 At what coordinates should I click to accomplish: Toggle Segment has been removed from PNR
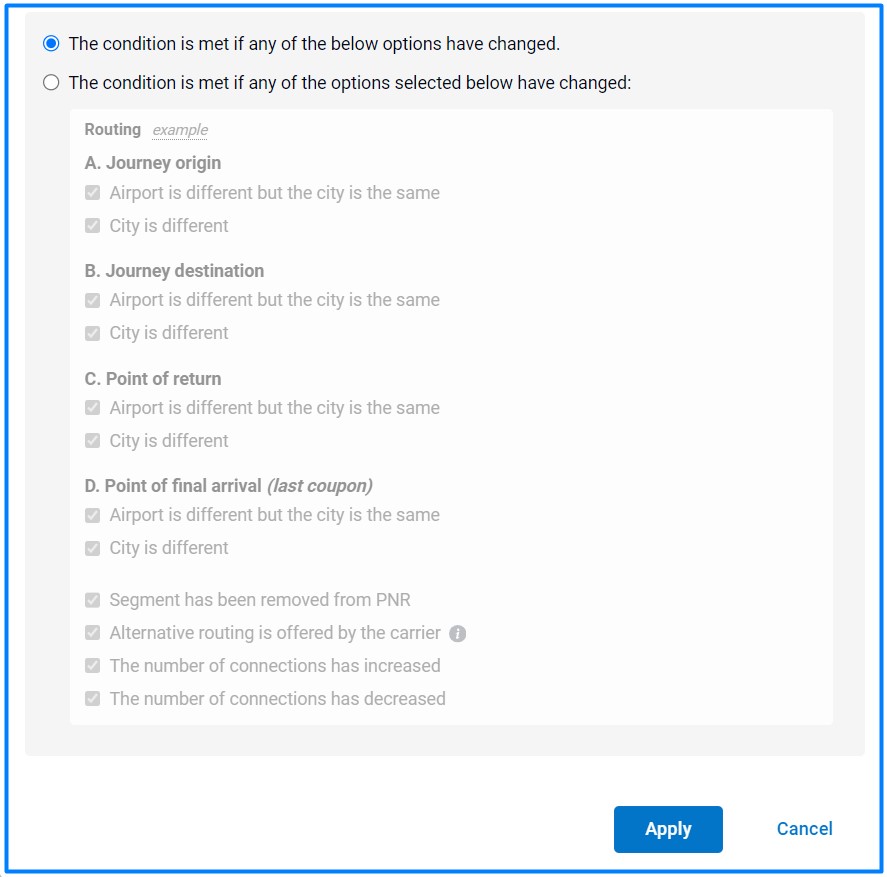click(93, 600)
